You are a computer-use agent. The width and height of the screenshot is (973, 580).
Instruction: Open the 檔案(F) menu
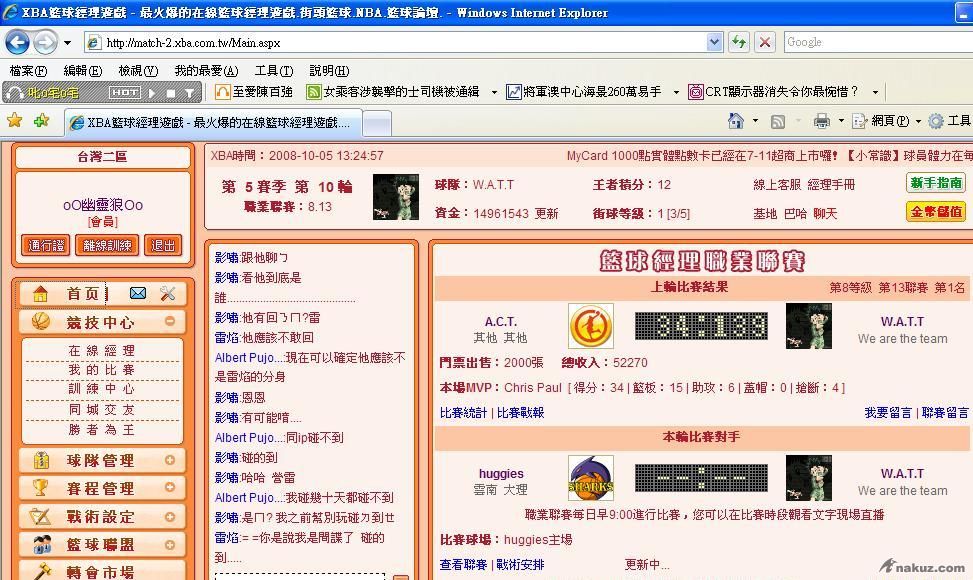click(x=29, y=71)
